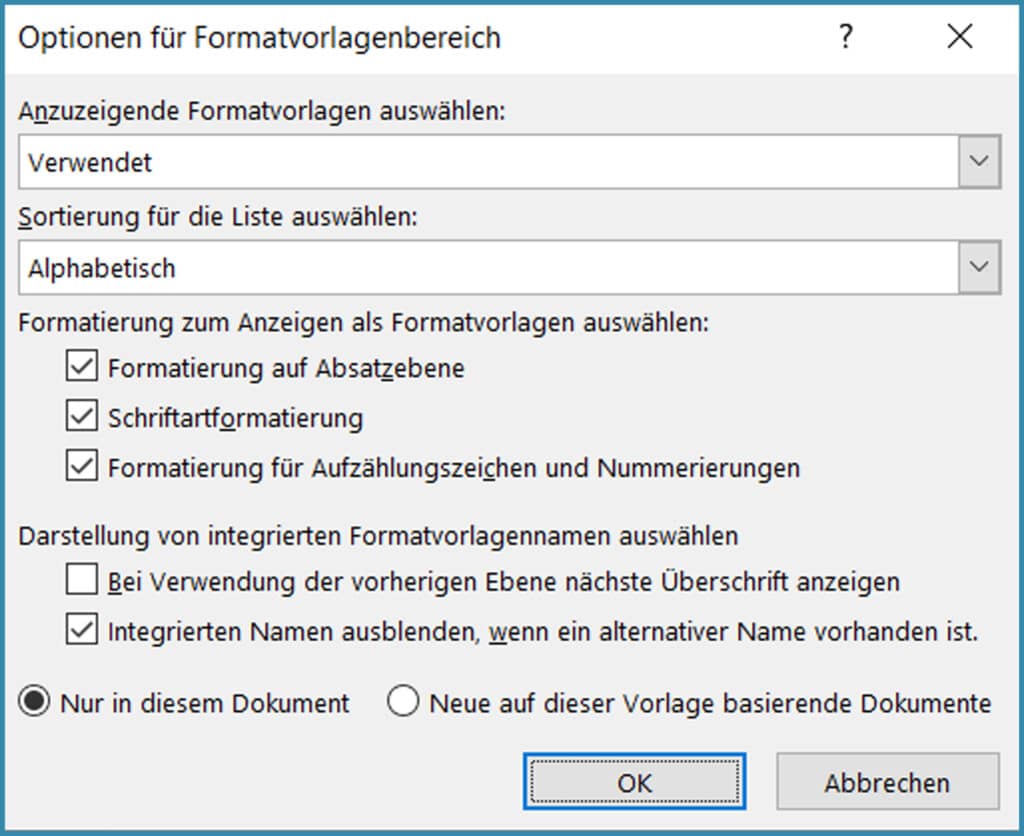Image resolution: width=1024 pixels, height=836 pixels.
Task: Click the Darstellung von integrierten Formatvorlagennamen heading
Action: coord(378,536)
